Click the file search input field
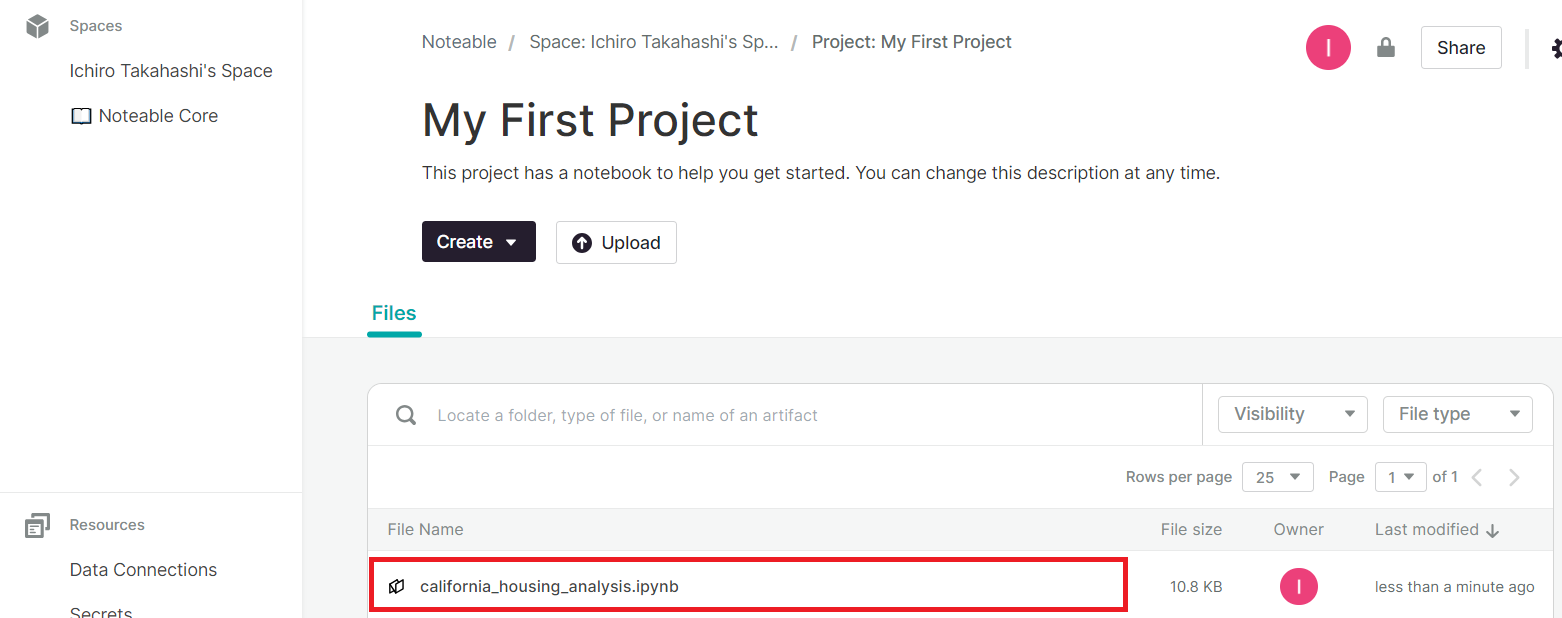This screenshot has width=1562, height=618. [800, 415]
